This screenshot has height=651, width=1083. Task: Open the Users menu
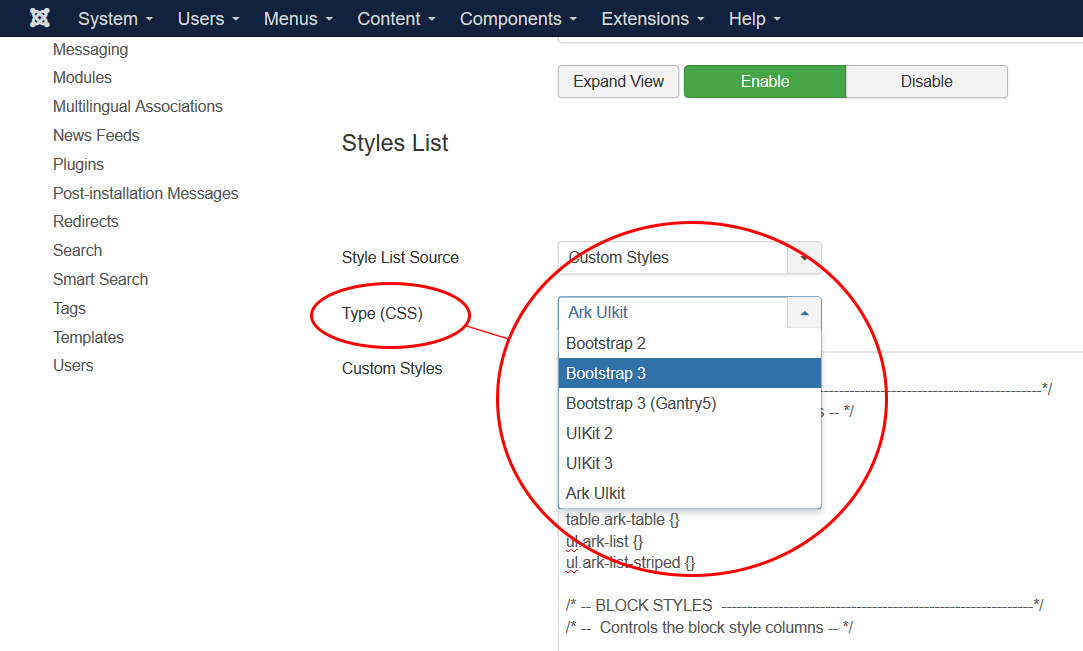pyautogui.click(x=208, y=19)
